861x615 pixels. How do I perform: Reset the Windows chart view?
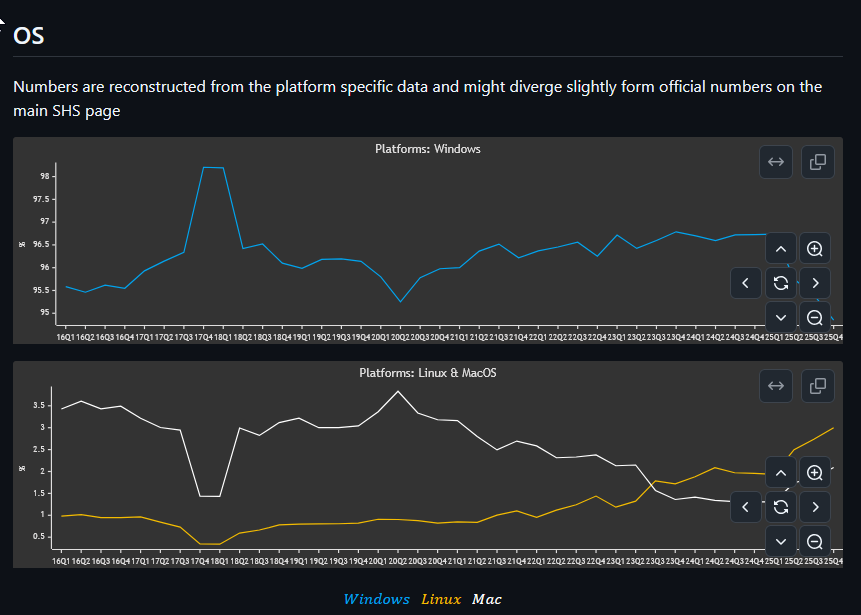tap(781, 283)
